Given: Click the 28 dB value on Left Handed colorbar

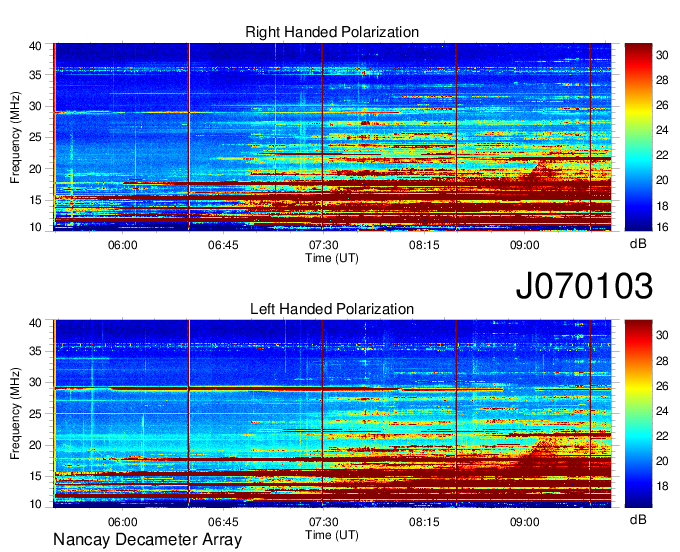Looking at the screenshot, I should click(x=662, y=361).
